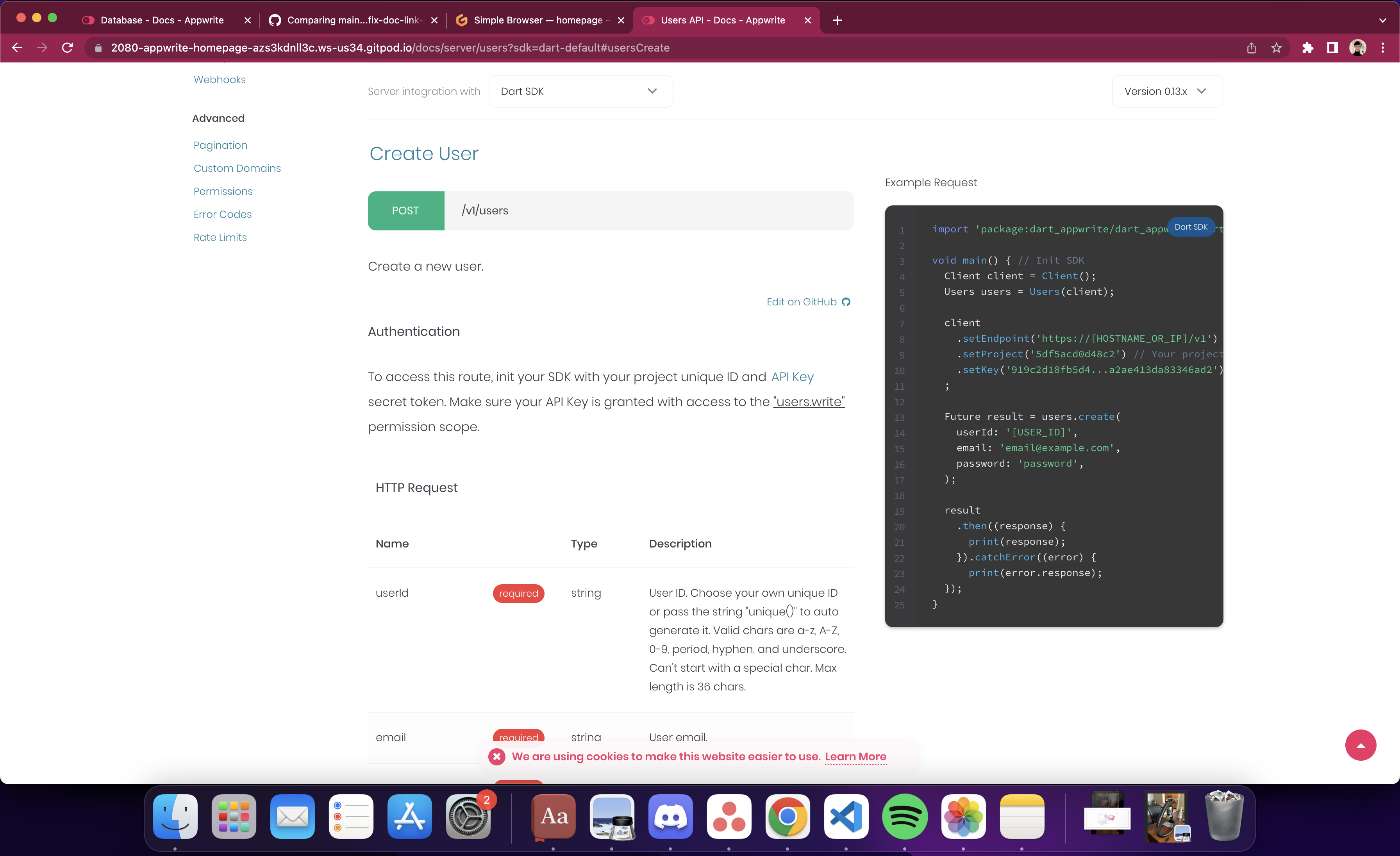Open Chrome three-dot menu
The height and width of the screenshot is (856, 1400).
tap(1383, 48)
